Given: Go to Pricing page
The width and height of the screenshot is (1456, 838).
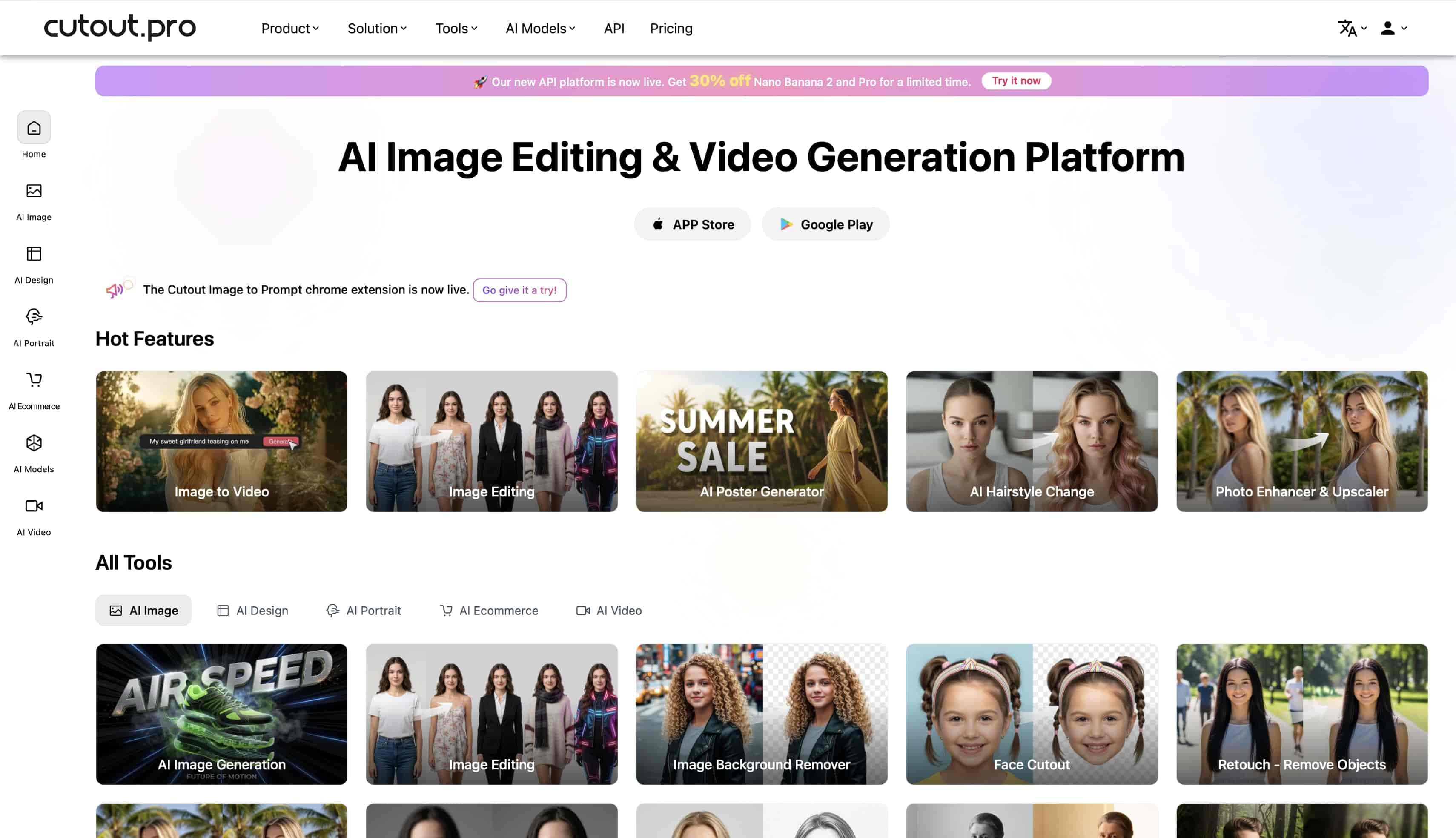Looking at the screenshot, I should [x=671, y=28].
